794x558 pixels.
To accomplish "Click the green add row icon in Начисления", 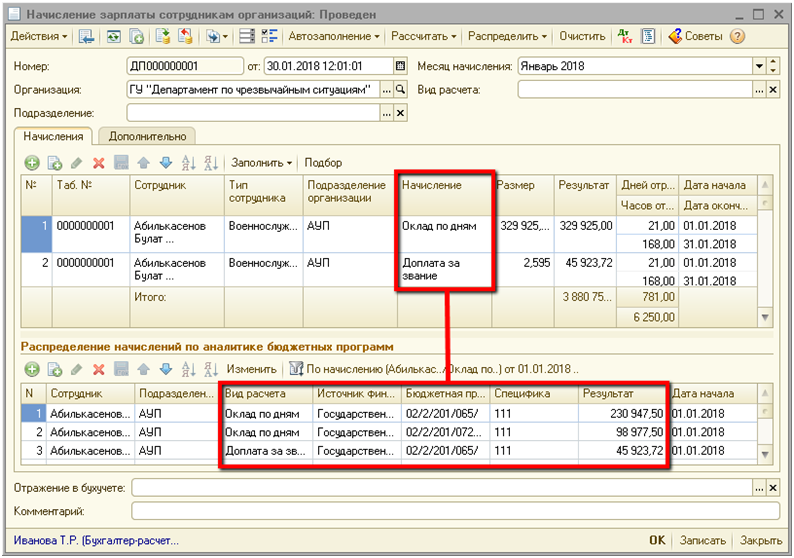I will (32, 163).
